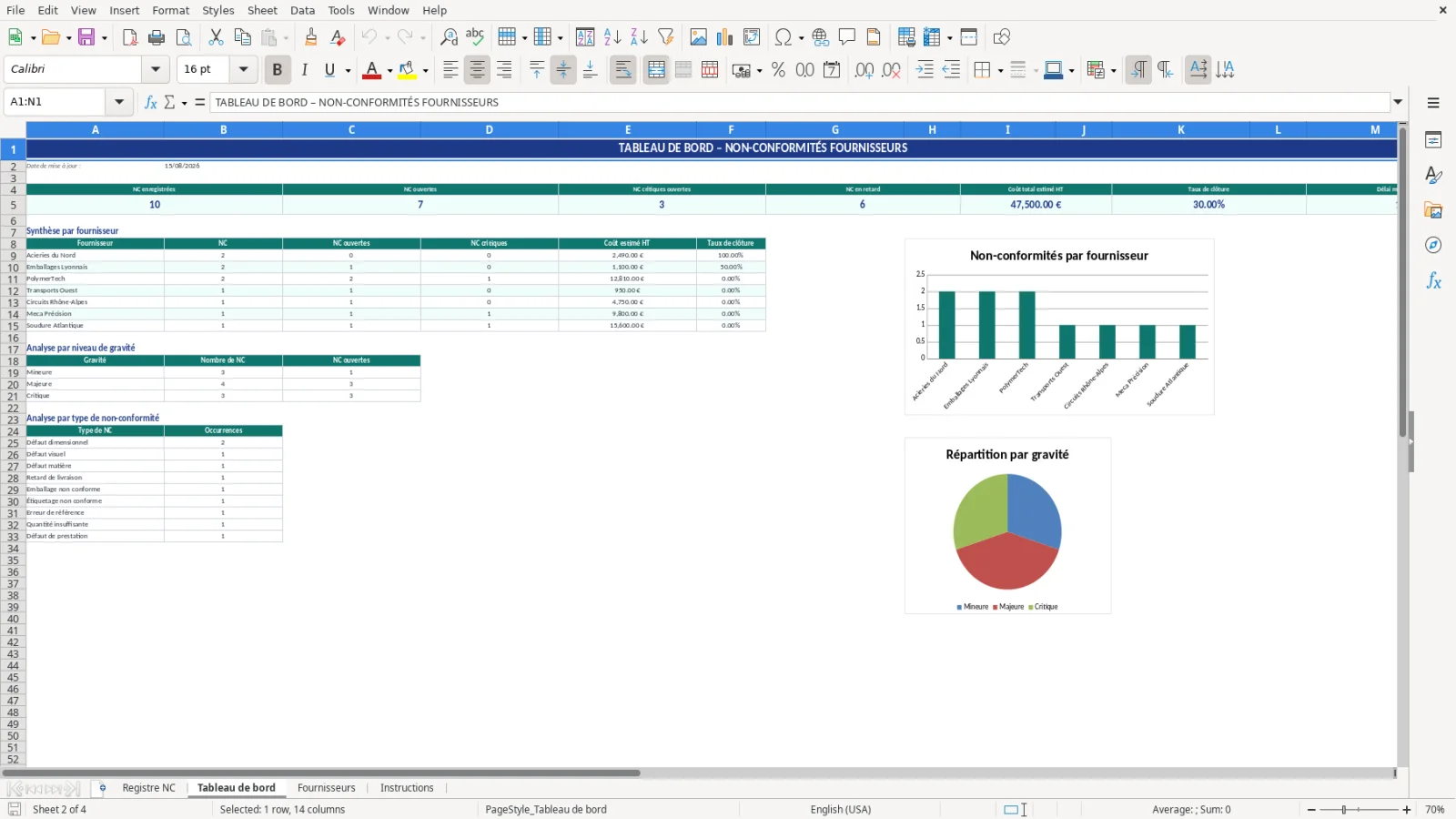The width and height of the screenshot is (1456, 819).
Task: Format cell as currency
Action: click(x=742, y=70)
